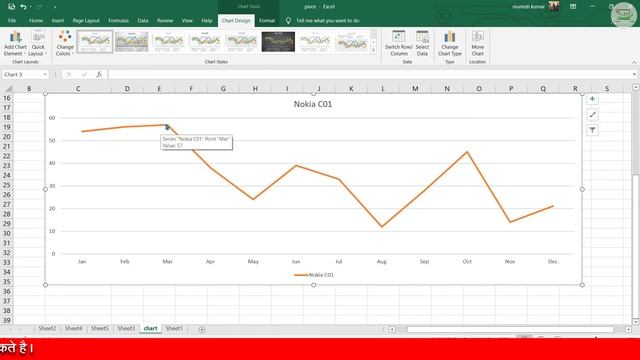Open the Change Colors palette
Image resolution: width=640 pixels, height=360 pixels.
[64, 43]
